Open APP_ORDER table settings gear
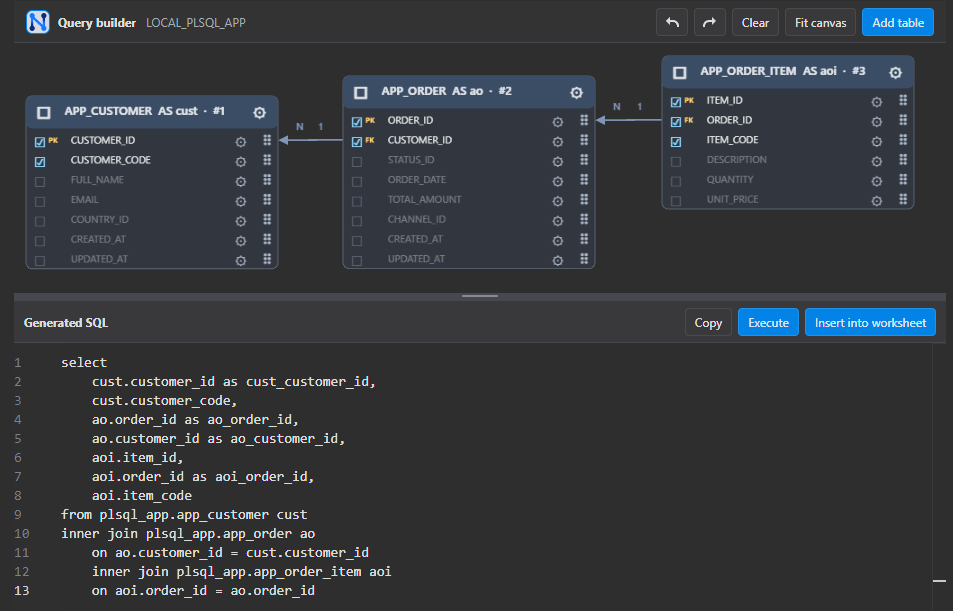Screen dimensions: 953x611 (x=576, y=92)
